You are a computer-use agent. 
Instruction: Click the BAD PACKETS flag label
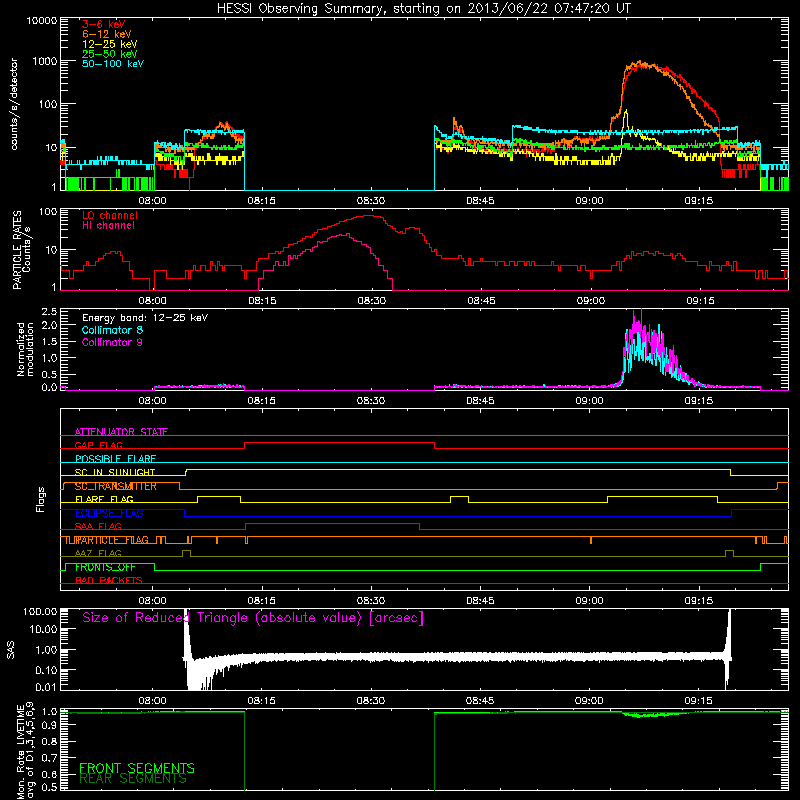click(109, 580)
